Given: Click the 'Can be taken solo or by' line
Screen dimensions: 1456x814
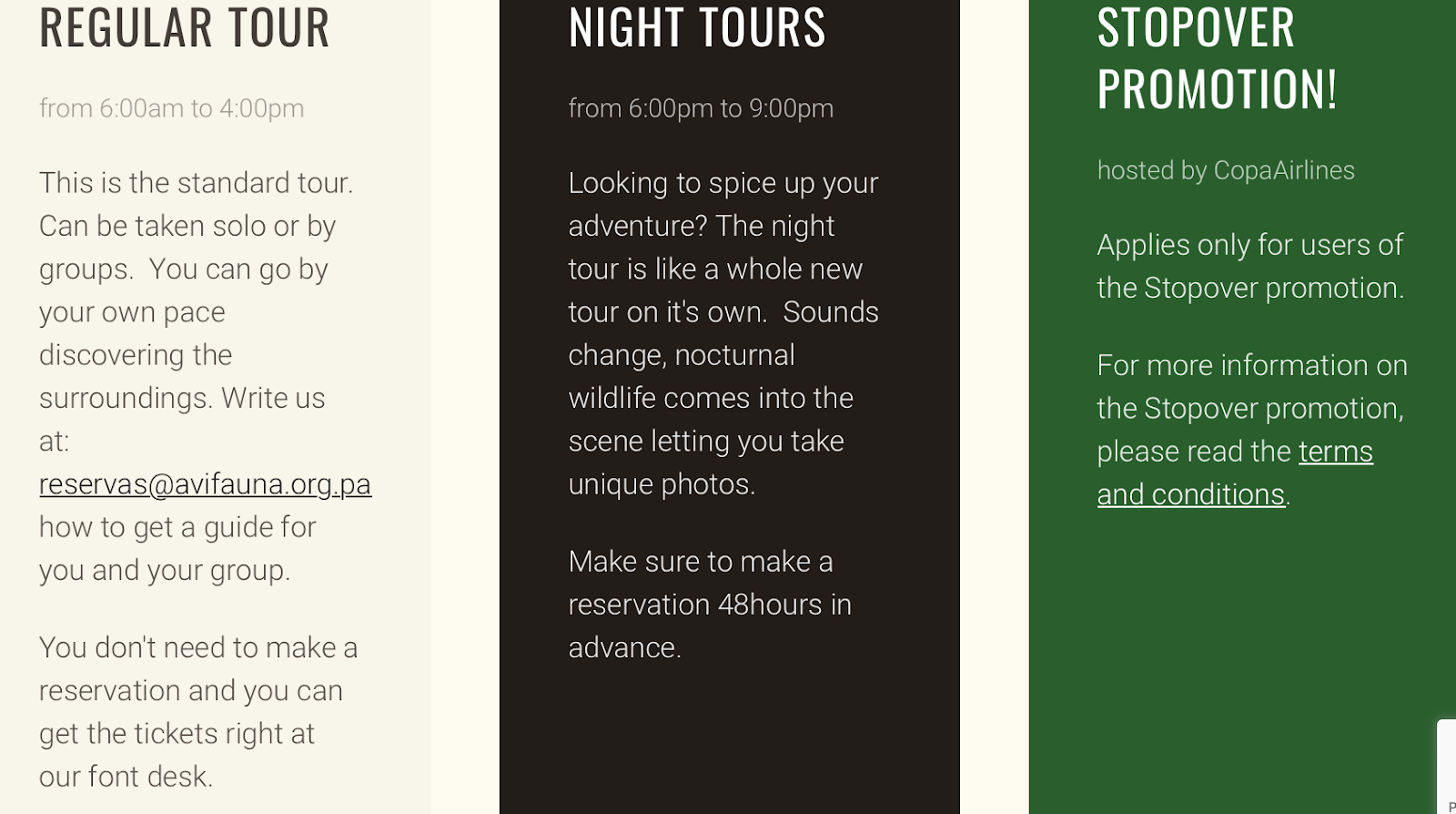Looking at the screenshot, I should [187, 226].
